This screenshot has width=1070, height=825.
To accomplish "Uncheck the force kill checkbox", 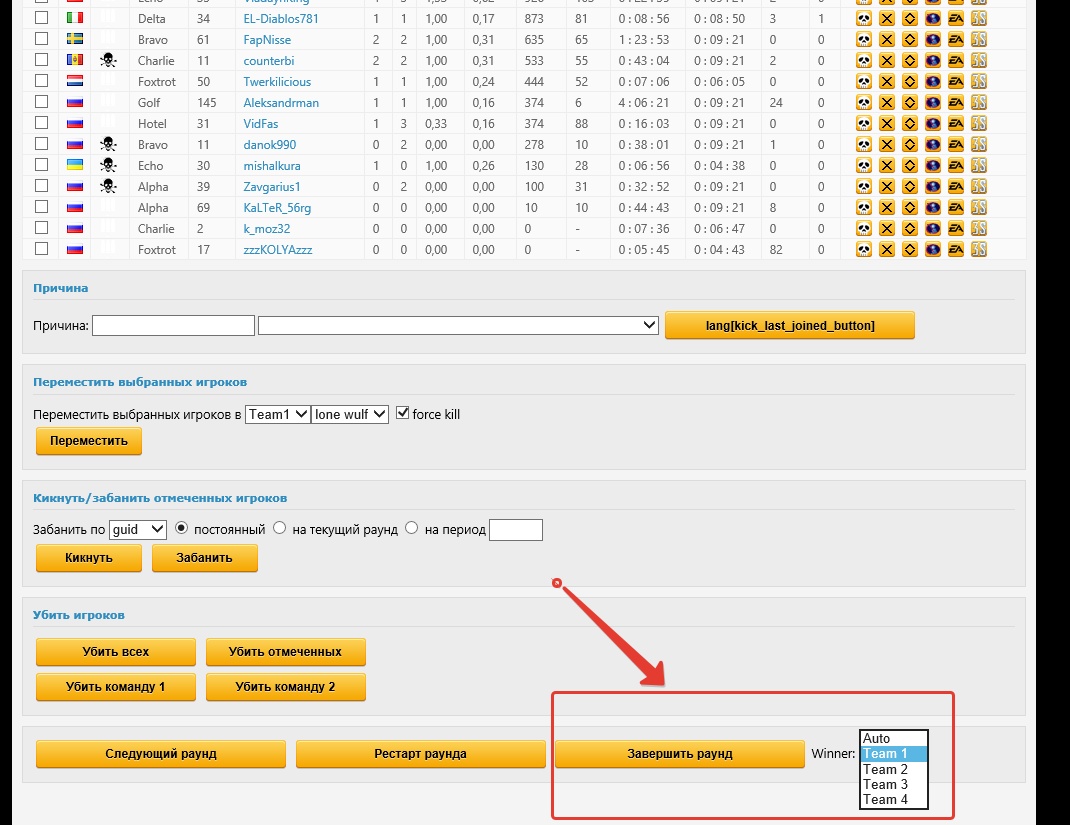I will [403, 413].
